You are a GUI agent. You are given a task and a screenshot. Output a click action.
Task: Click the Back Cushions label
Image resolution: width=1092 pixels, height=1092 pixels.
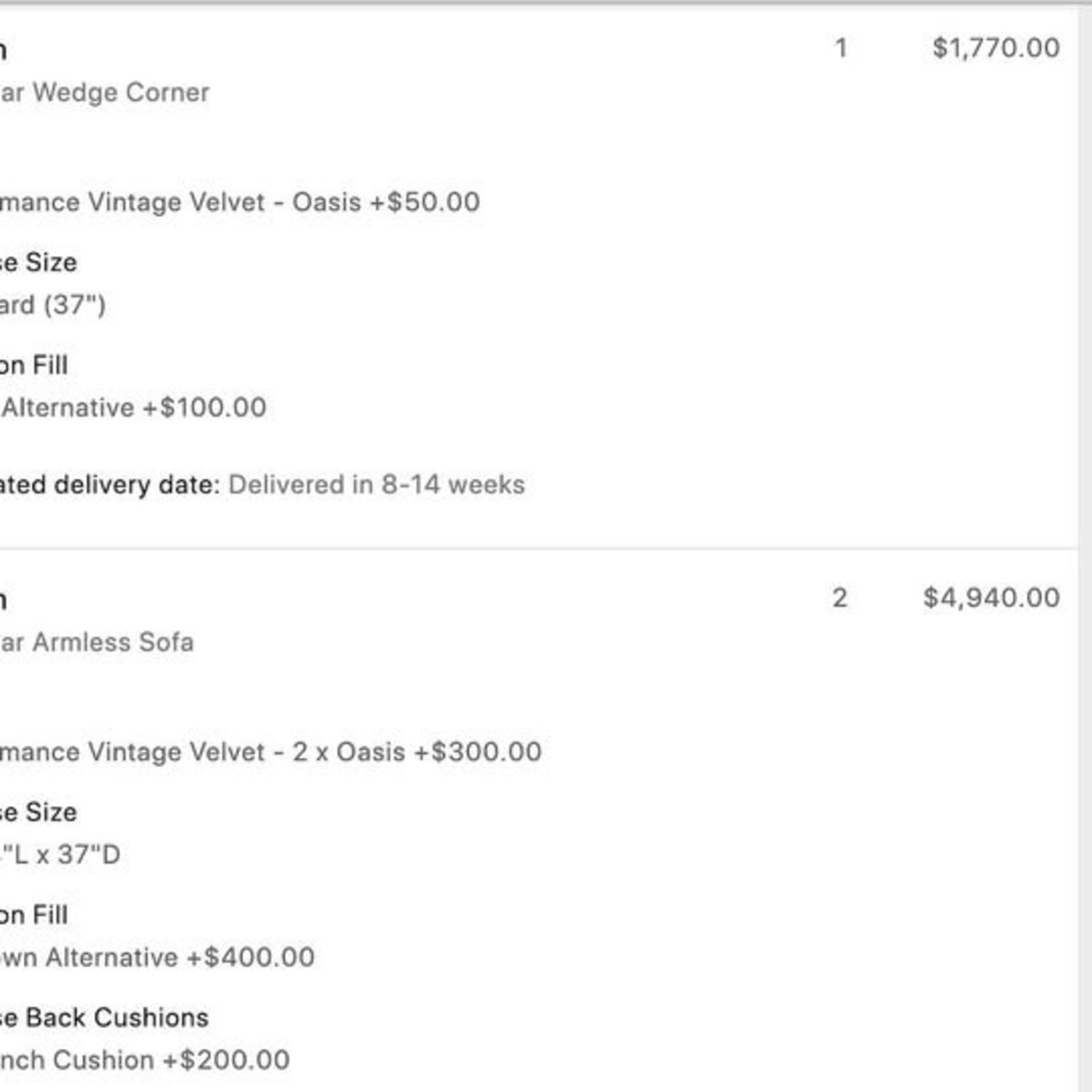pyautogui.click(x=117, y=1017)
